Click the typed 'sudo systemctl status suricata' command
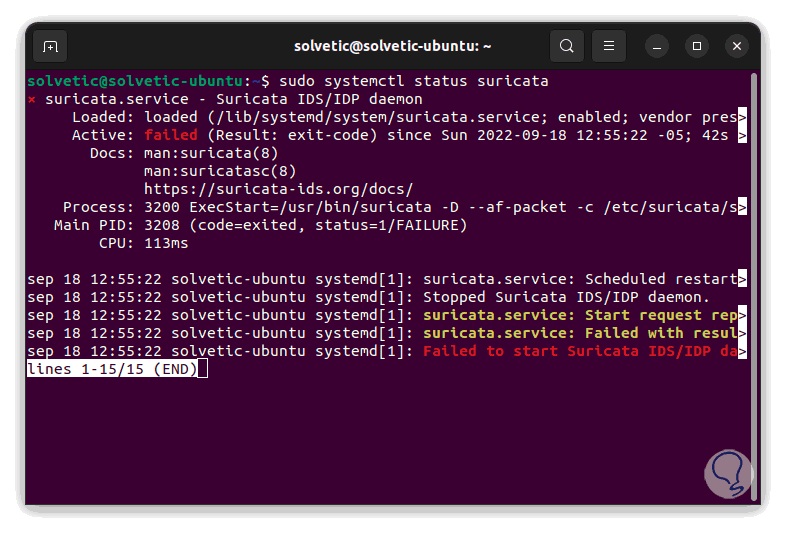The width and height of the screenshot is (786, 533). (x=413, y=81)
